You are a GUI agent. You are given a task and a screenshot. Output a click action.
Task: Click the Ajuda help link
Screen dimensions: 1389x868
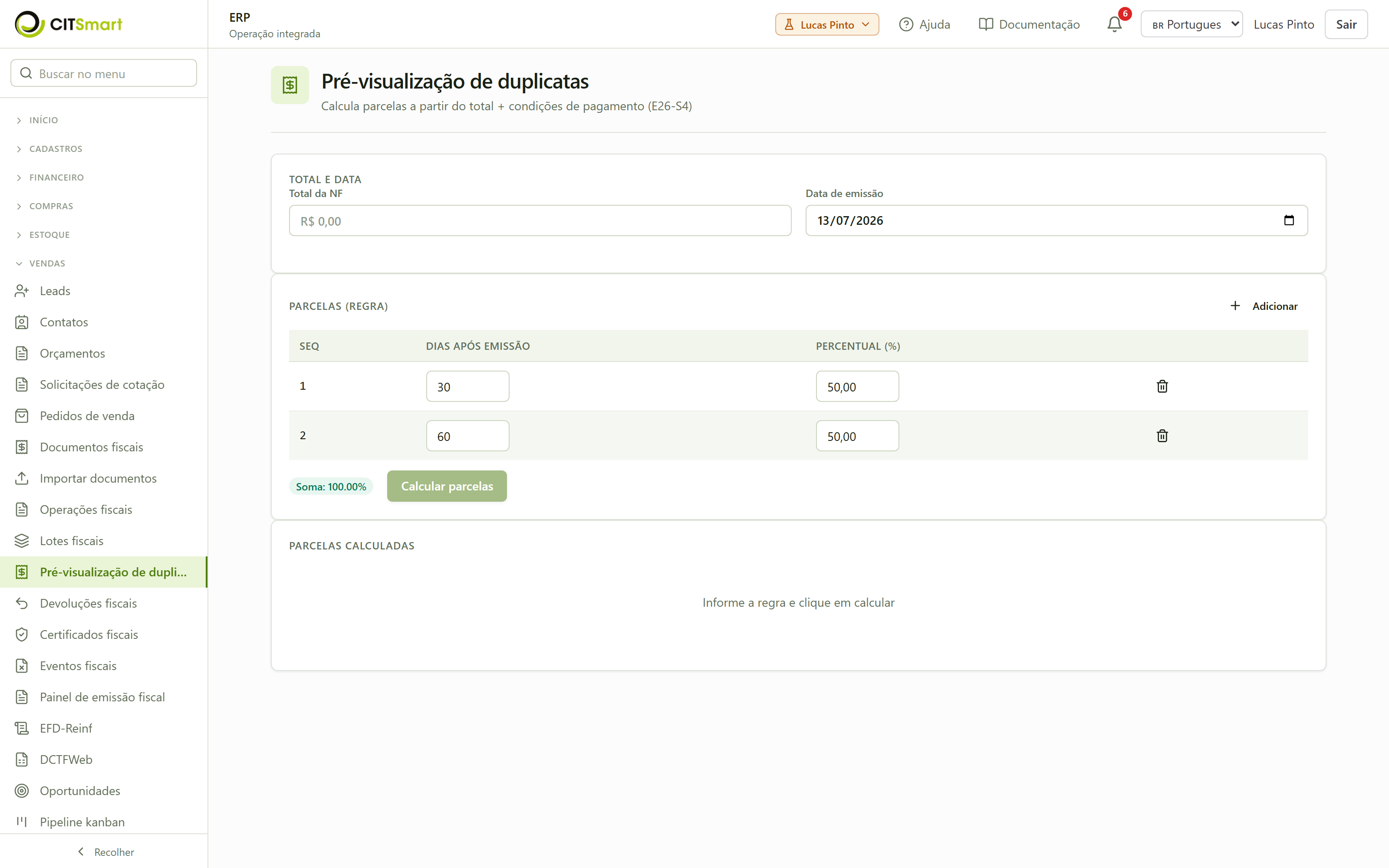[x=925, y=24]
